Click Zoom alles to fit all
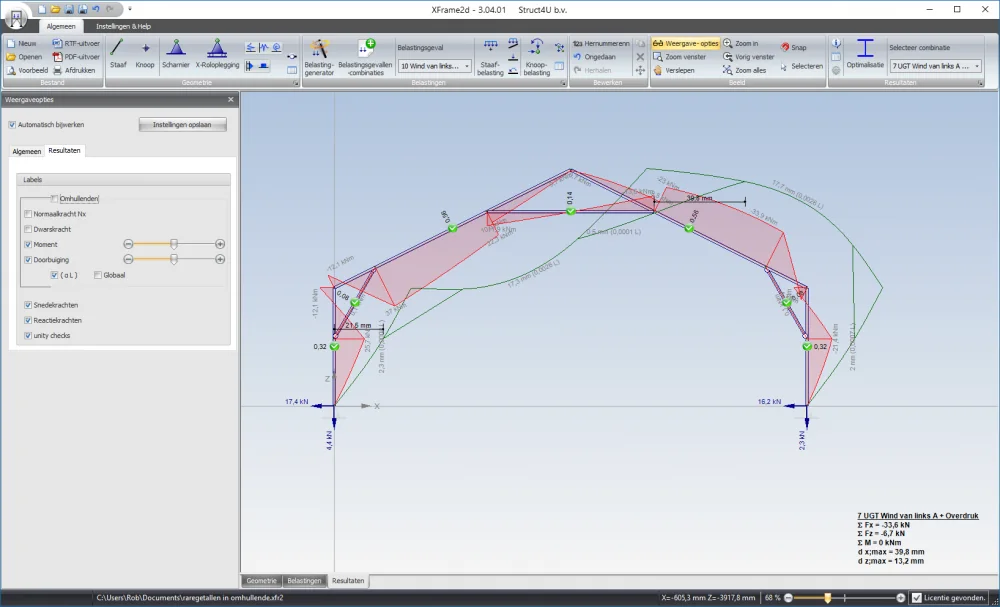 coord(745,70)
